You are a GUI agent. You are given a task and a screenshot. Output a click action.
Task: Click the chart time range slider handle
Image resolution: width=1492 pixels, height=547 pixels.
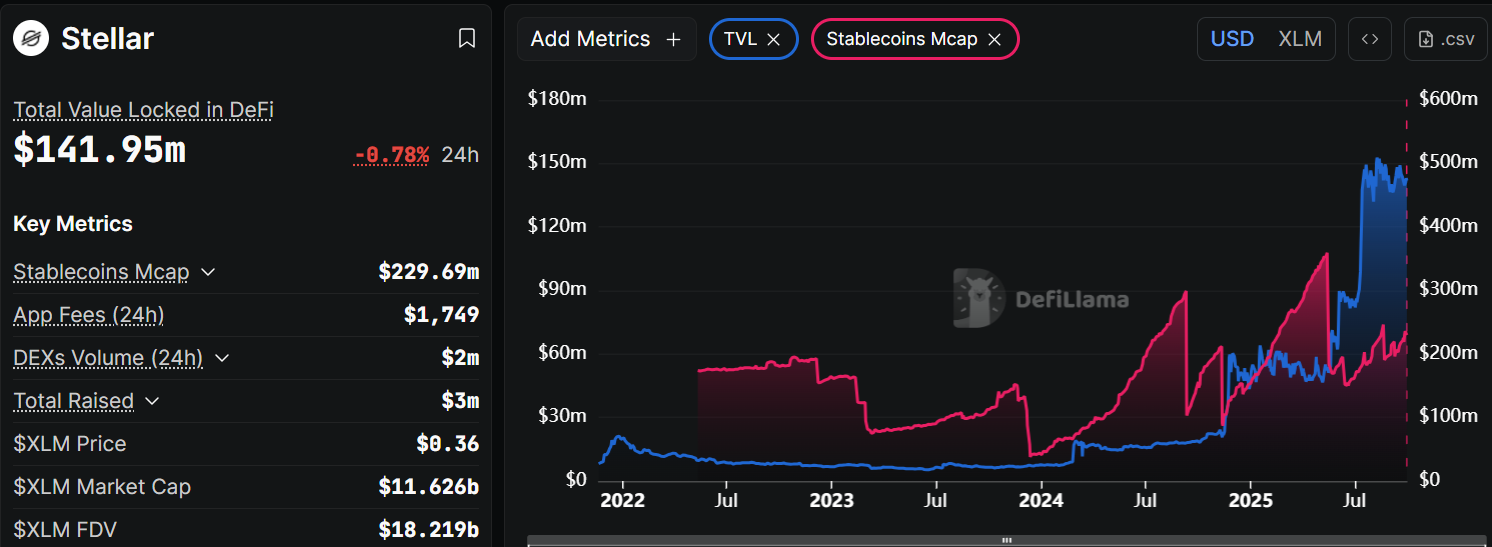1006,541
